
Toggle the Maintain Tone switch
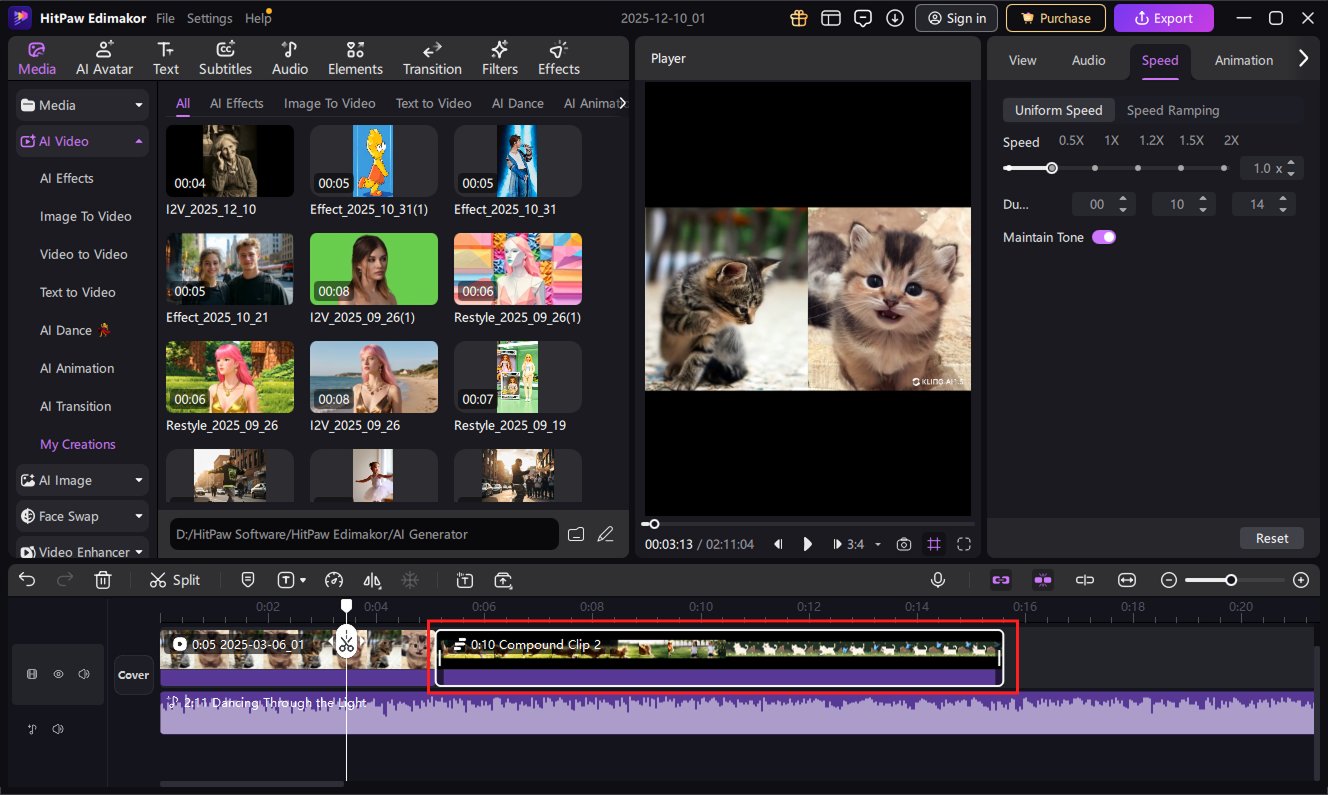click(1104, 237)
